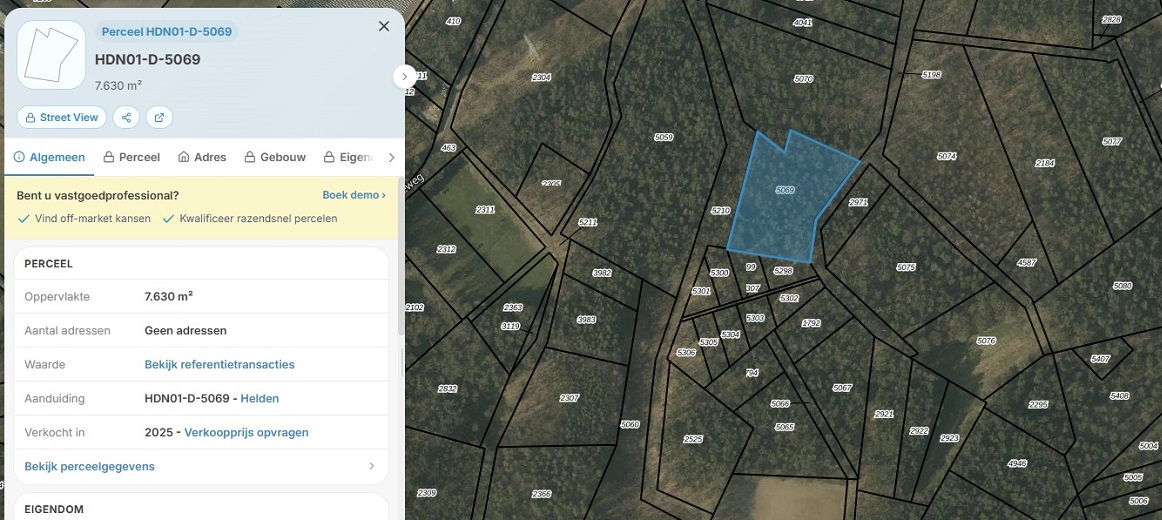Expand Bekijk perceelgegevens chevron
This screenshot has width=1162, height=520.
[372, 467]
